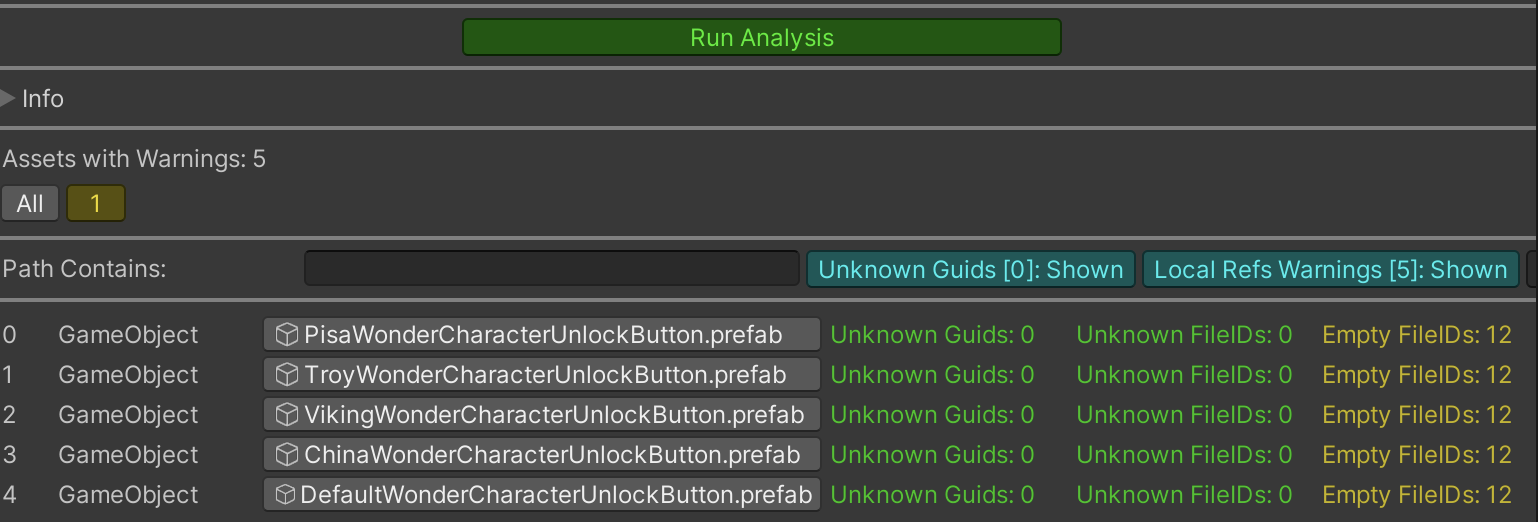Viewport: 1538px width, 522px height.
Task: Open PisaWonderCharacterUnlockButton.prefab asset field
Action: pos(542,335)
